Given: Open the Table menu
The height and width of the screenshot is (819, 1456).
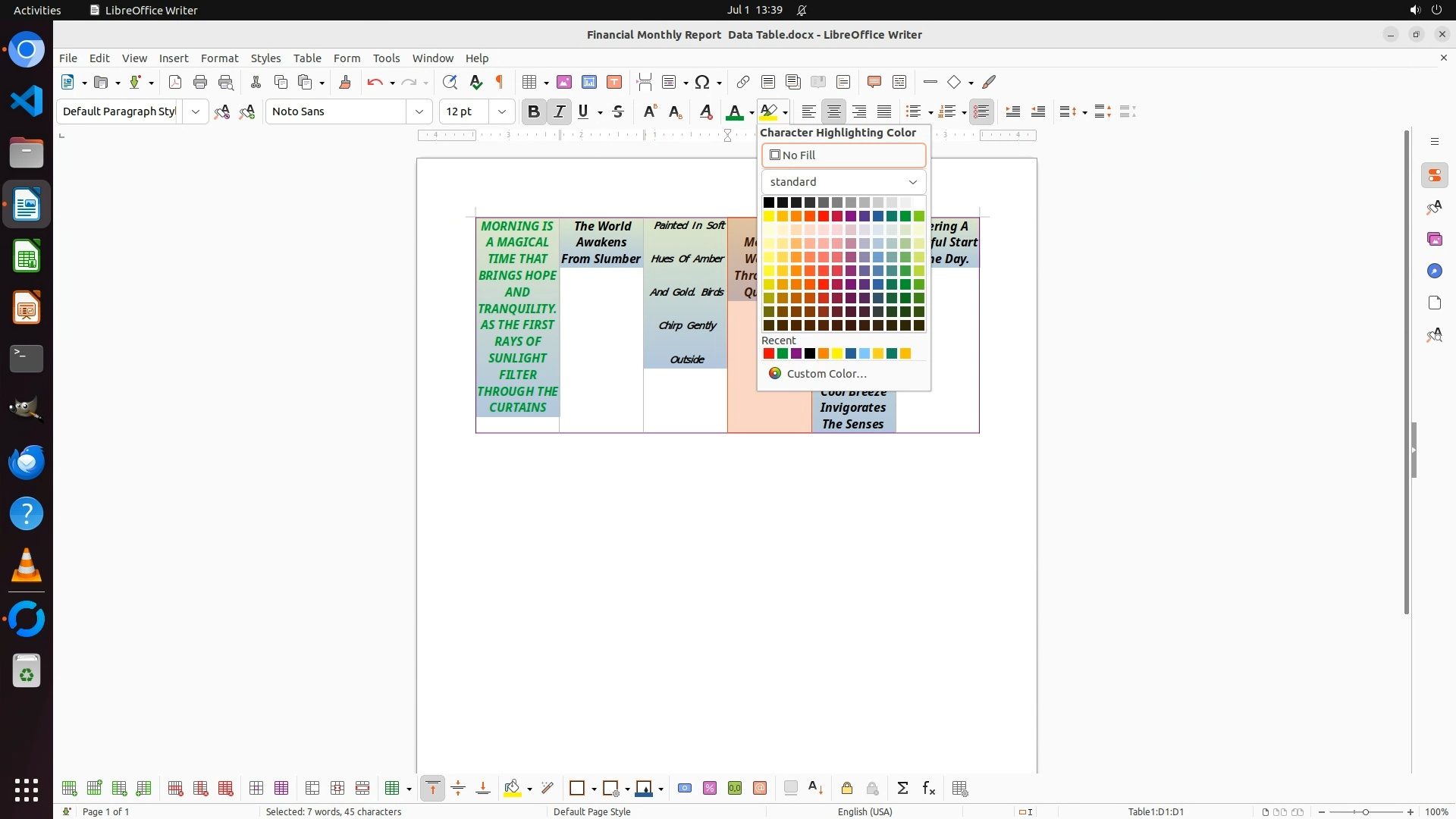Looking at the screenshot, I should [x=307, y=58].
